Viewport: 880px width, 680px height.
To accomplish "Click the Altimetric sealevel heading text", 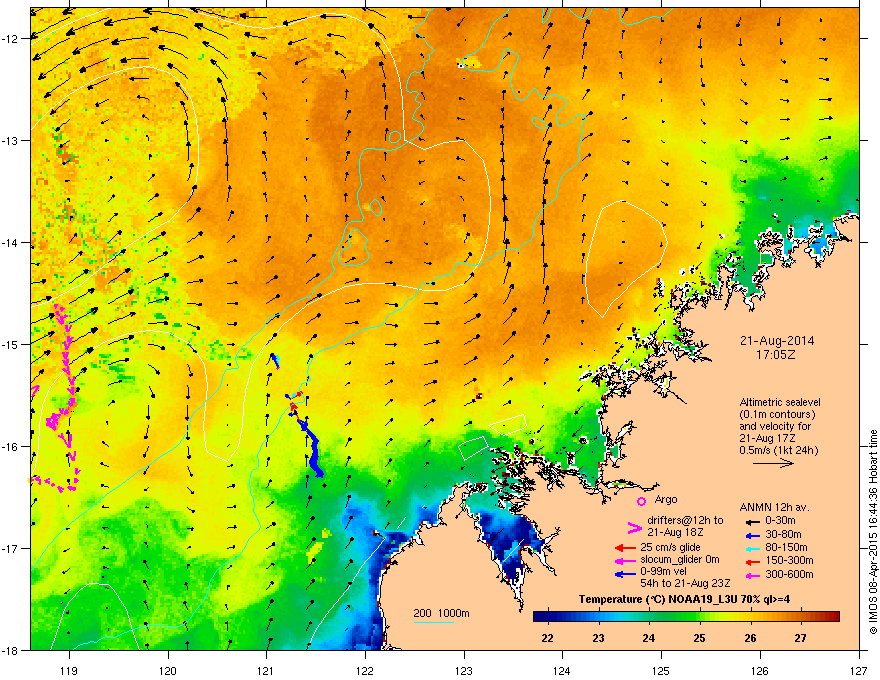I will (780, 403).
